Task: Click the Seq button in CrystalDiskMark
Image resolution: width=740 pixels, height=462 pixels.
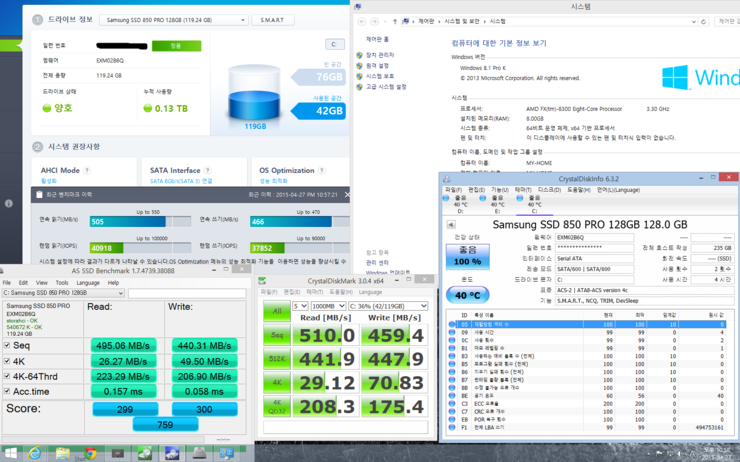Action: pyautogui.click(x=277, y=335)
